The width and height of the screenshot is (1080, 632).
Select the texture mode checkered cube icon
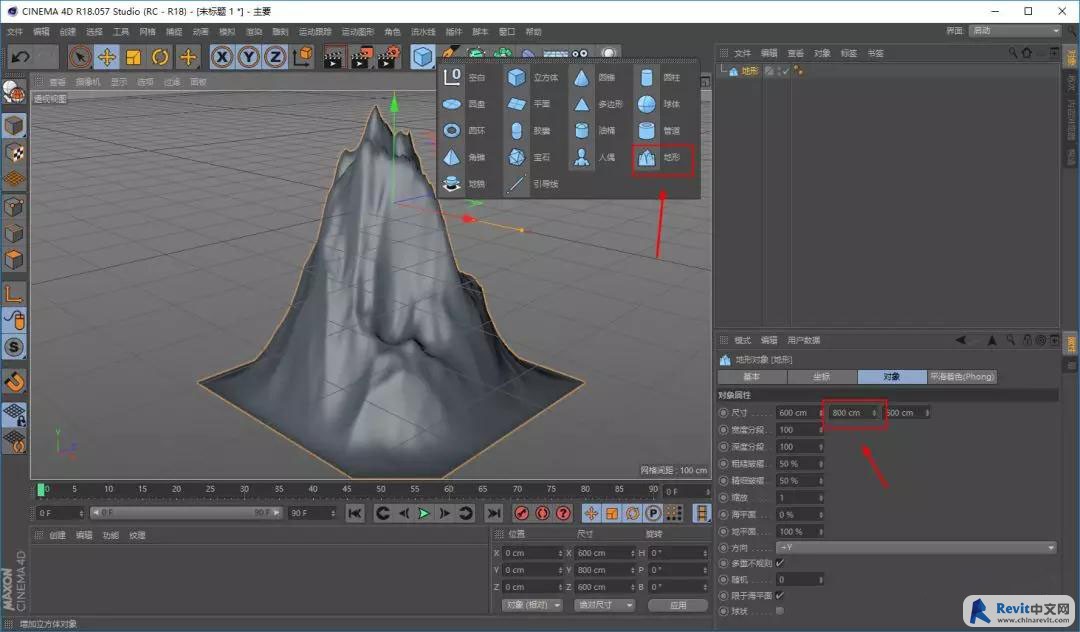pyautogui.click(x=14, y=153)
